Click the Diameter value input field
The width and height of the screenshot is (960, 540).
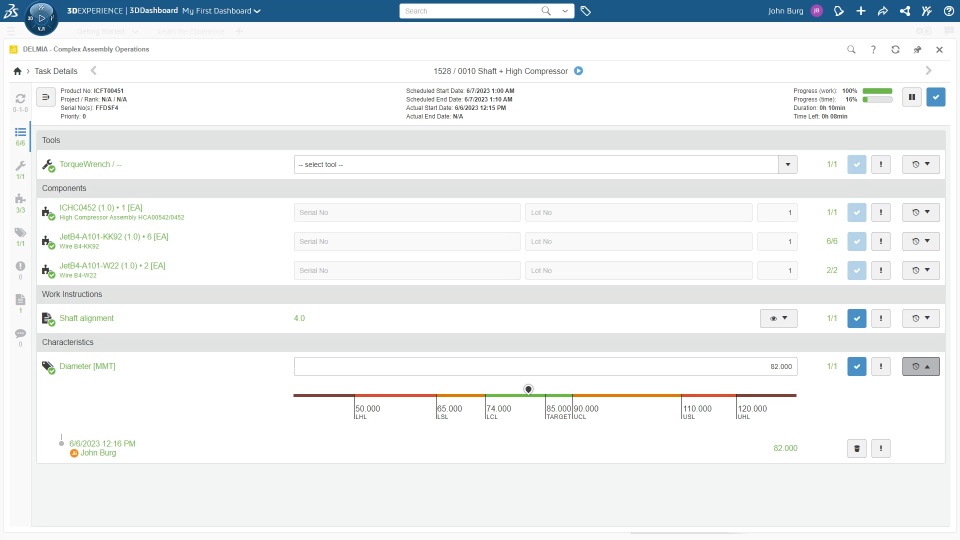coord(546,366)
